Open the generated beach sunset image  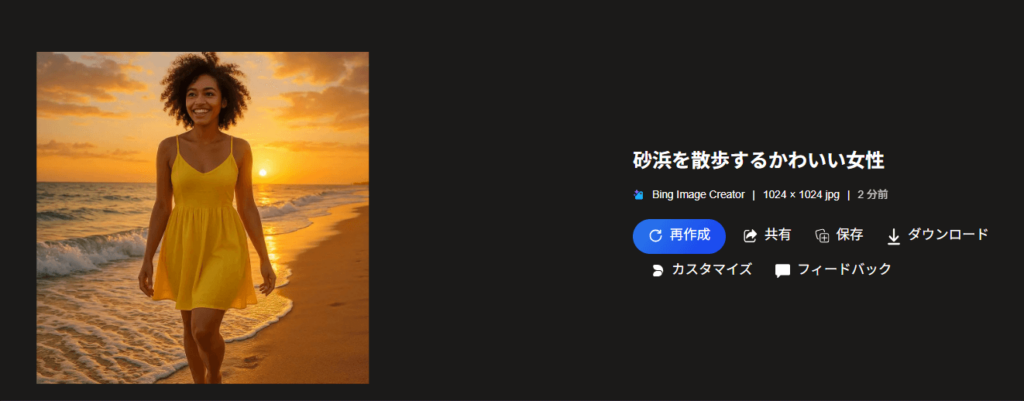[202, 217]
